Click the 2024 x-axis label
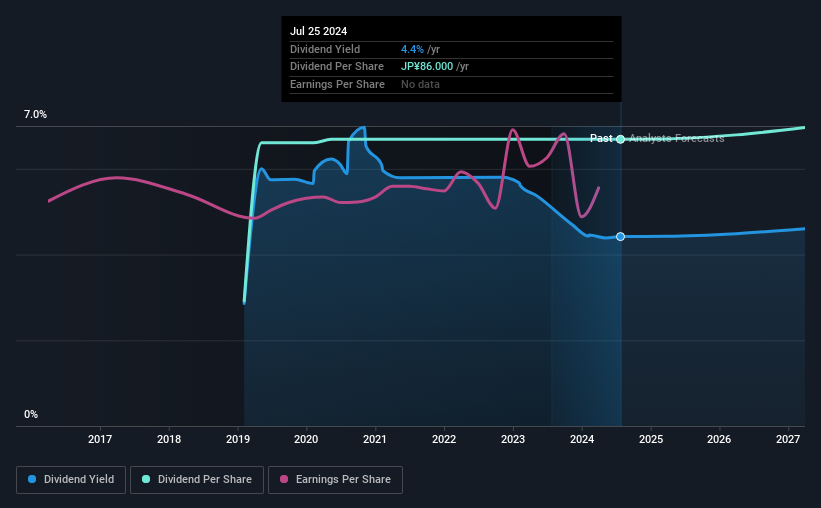Screen dimensions: 821x508 tap(582, 439)
